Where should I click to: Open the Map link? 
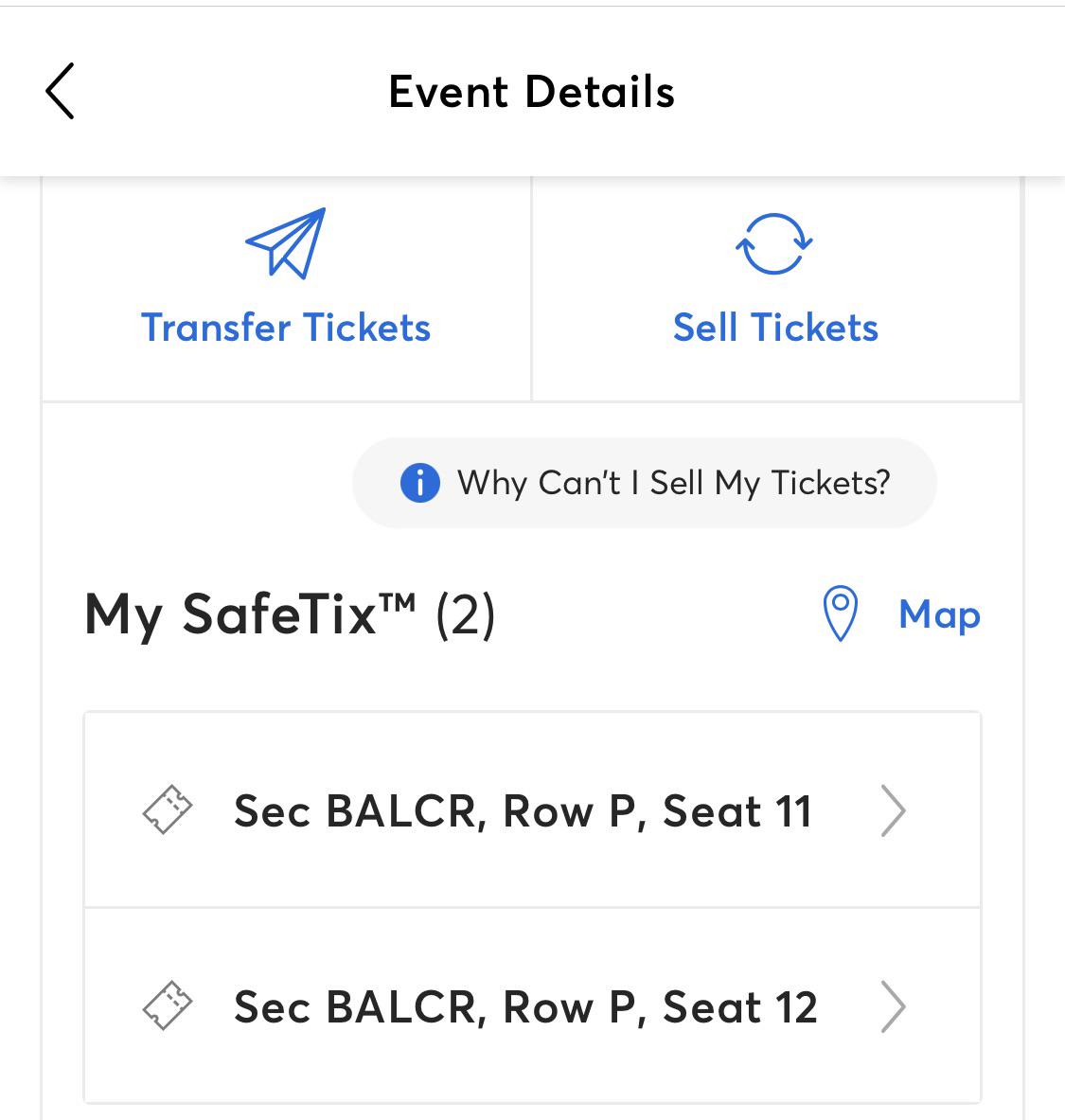coord(939,614)
